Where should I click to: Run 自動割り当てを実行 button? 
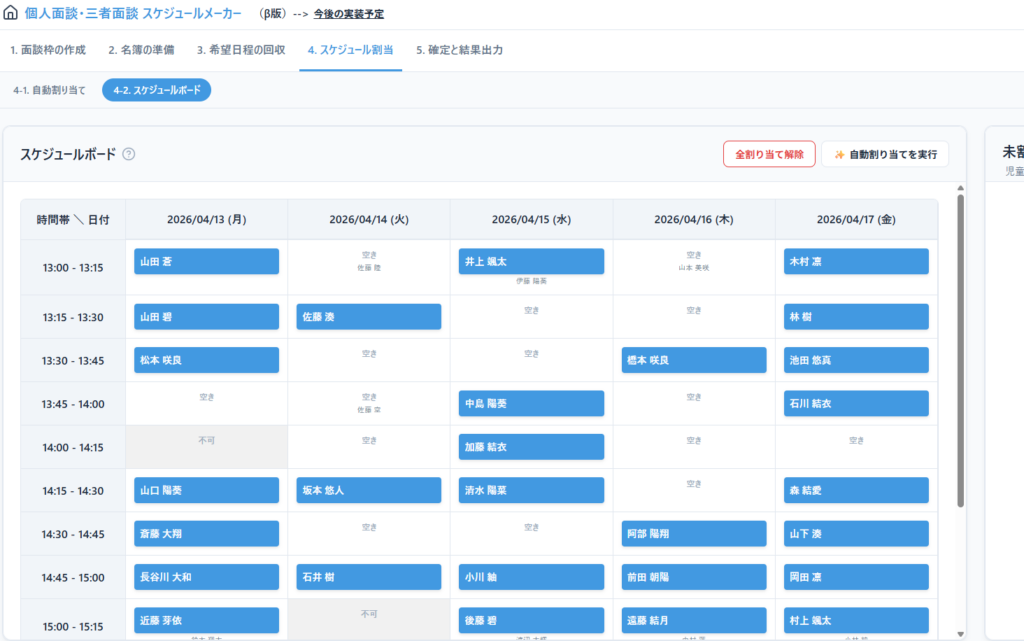point(885,154)
